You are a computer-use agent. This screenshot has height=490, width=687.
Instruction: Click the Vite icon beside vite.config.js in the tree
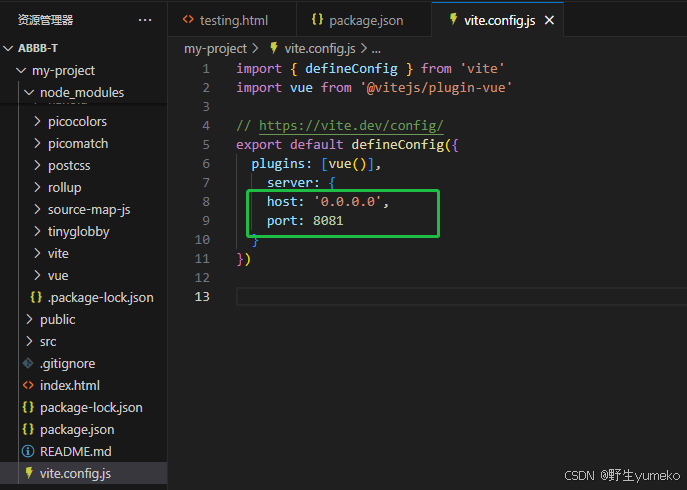(29, 473)
